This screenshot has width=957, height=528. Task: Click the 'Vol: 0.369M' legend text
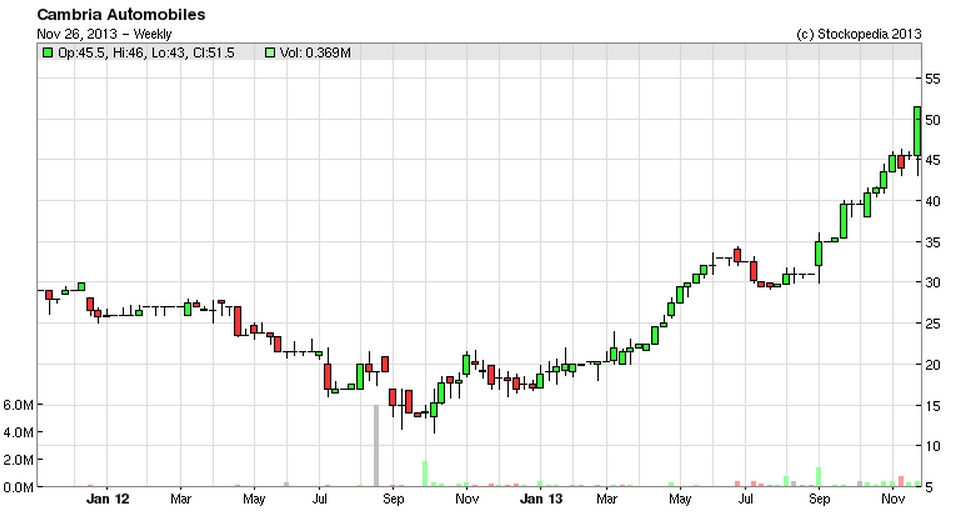[315, 53]
